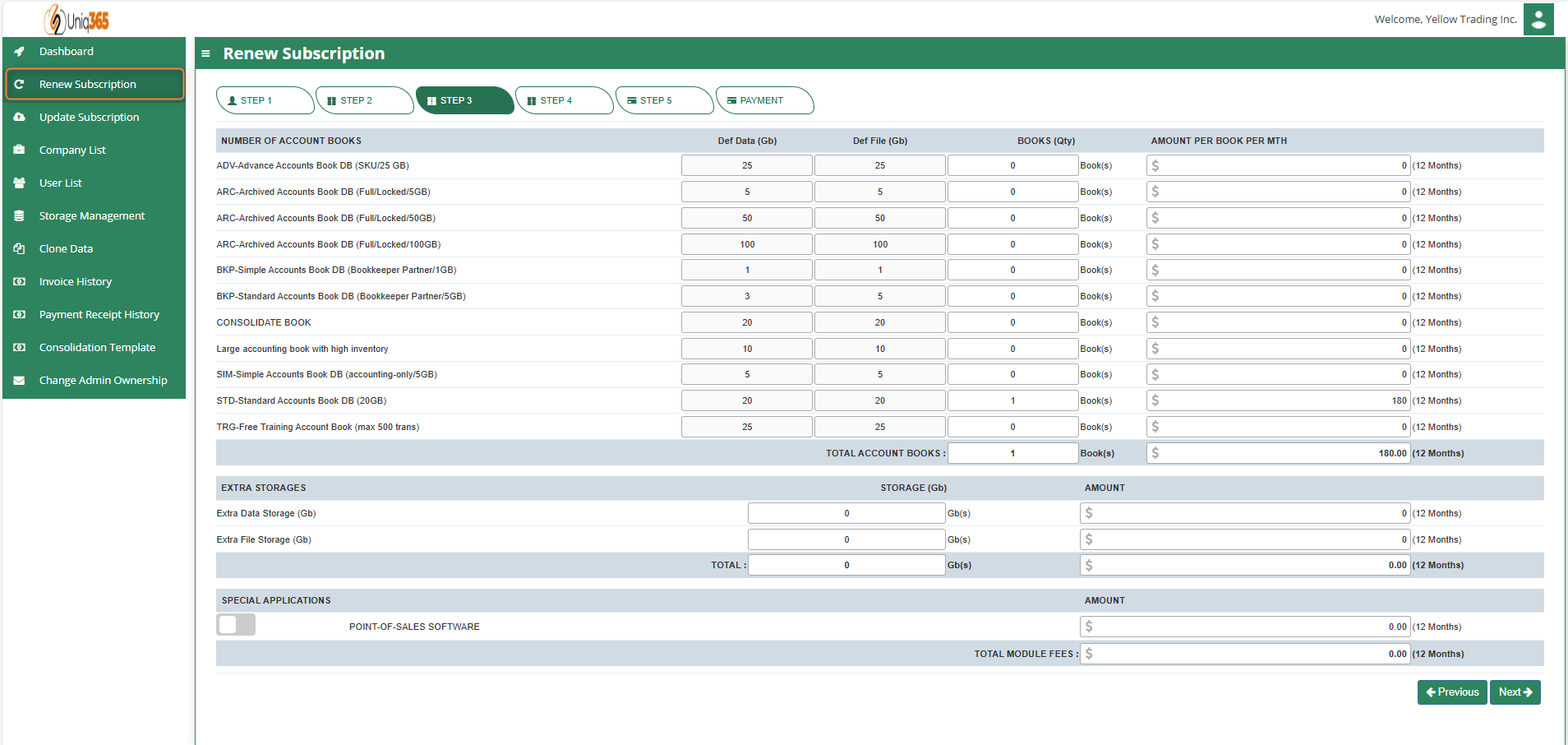This screenshot has width=1568, height=745.
Task: Click the Change Admin Ownership envelope icon
Action: [x=19, y=380]
